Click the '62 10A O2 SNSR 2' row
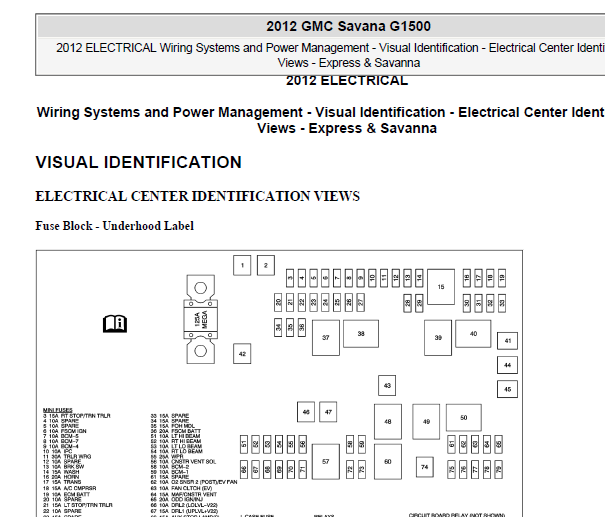Screen dimensions: 605x517 tap(194, 482)
